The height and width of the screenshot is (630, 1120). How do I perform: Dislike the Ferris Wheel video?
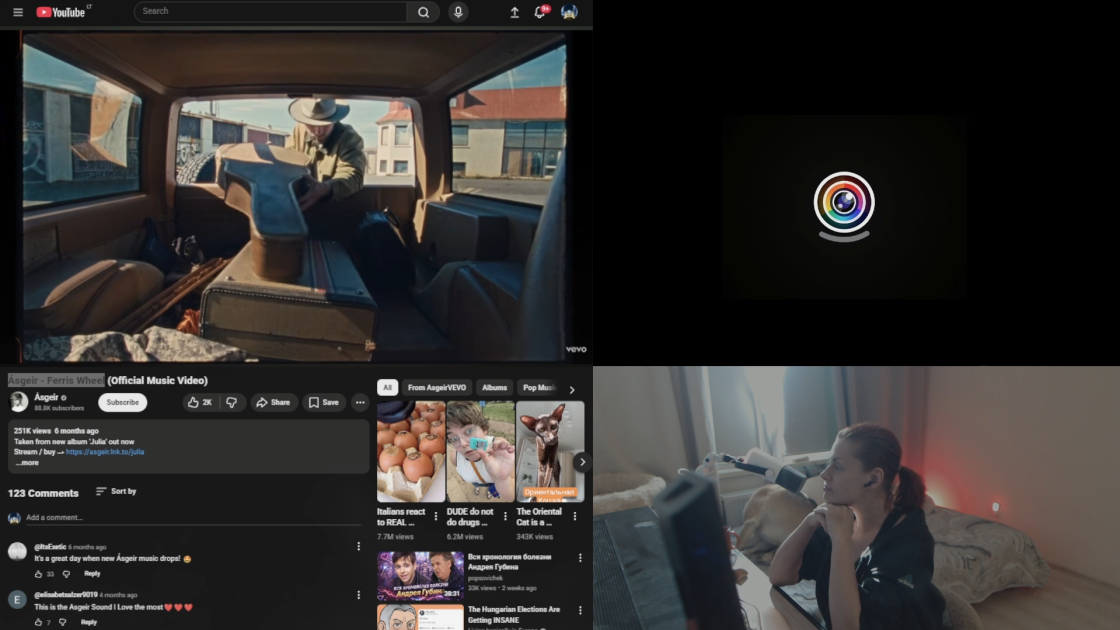click(231, 402)
